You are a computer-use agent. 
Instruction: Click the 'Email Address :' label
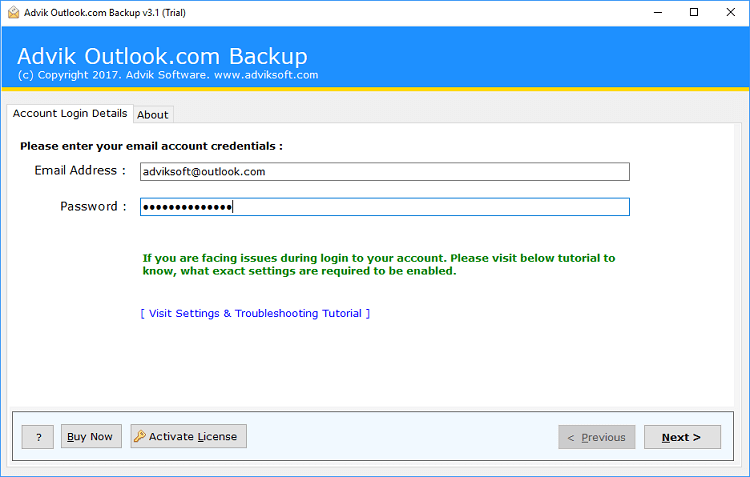click(80, 171)
